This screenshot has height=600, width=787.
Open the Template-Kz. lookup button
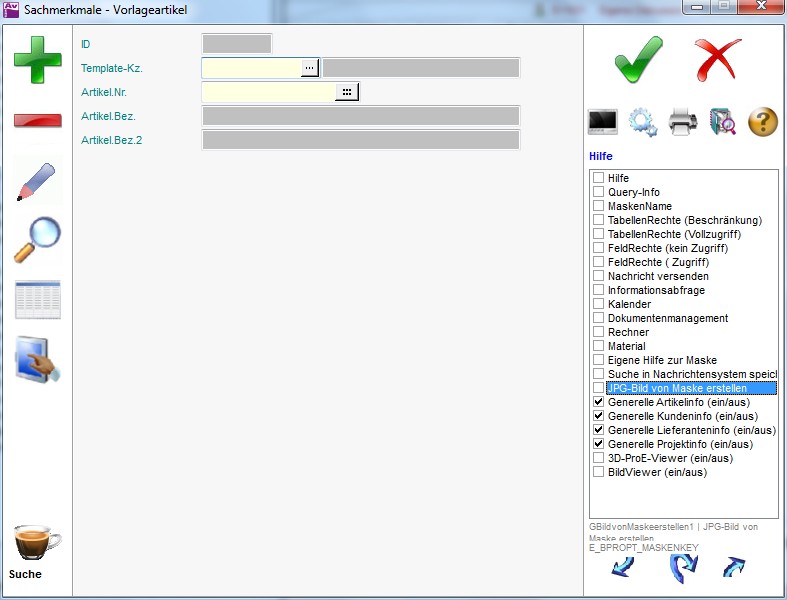310,68
